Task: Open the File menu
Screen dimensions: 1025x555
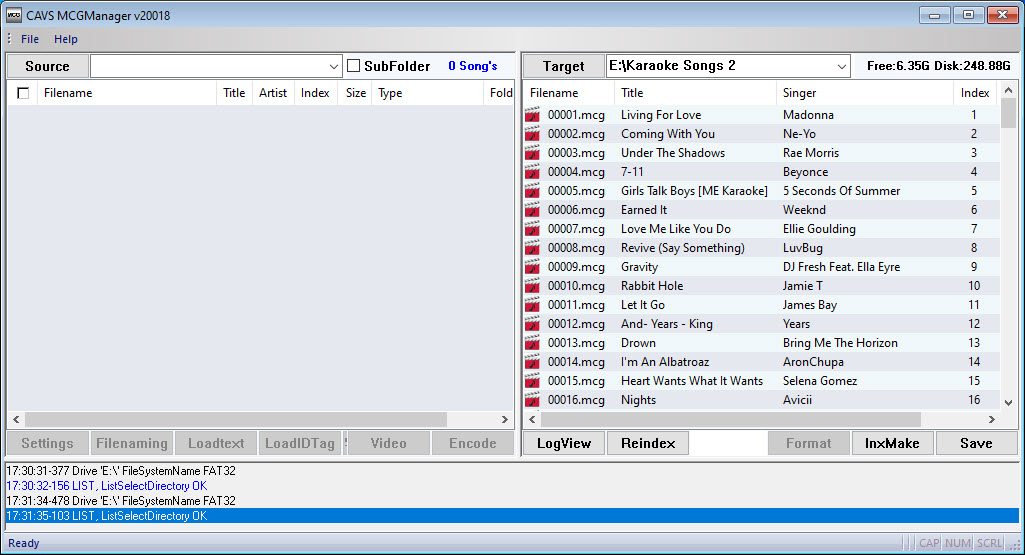Action: 29,39
